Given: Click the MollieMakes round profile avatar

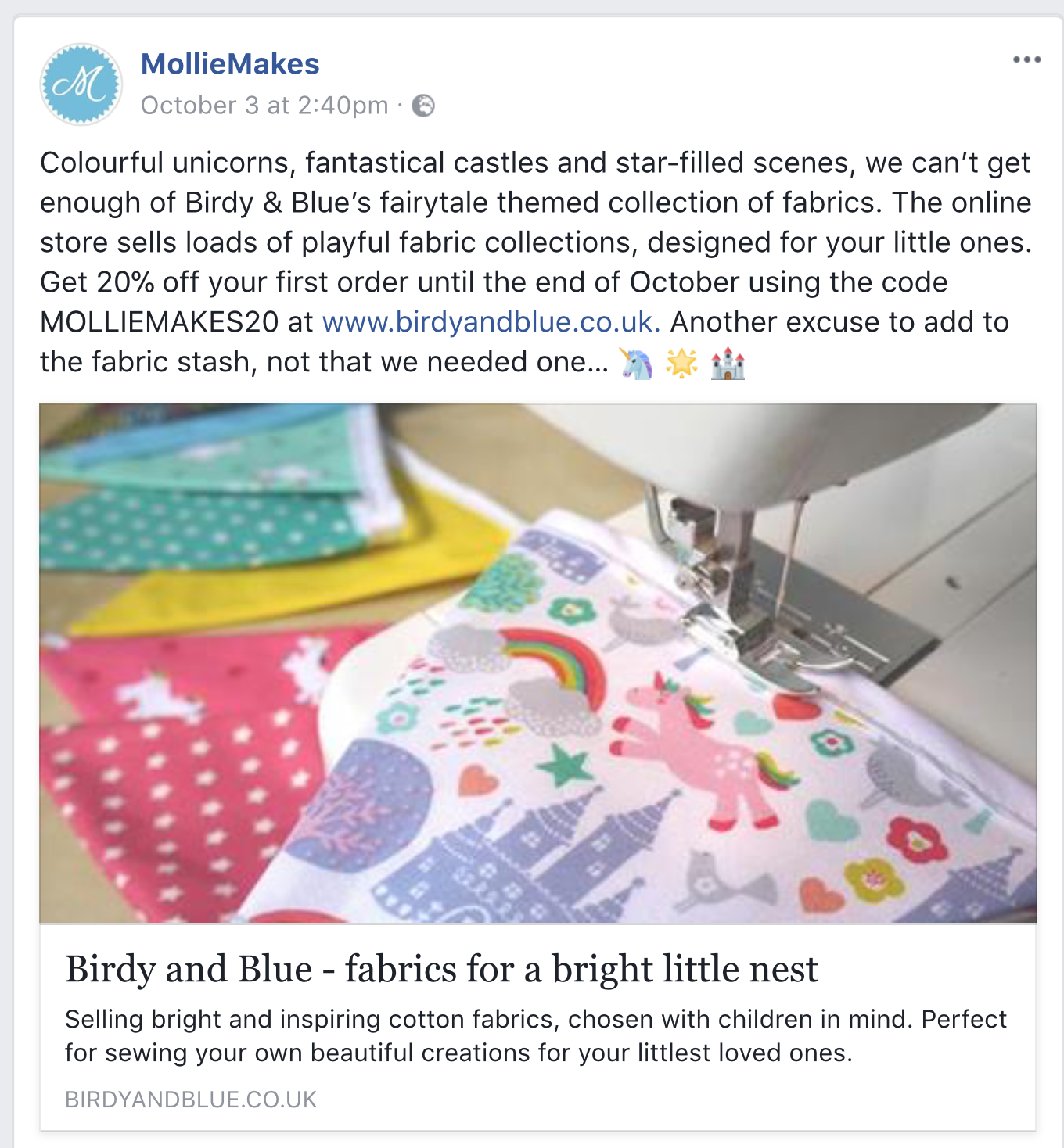Looking at the screenshot, I should pos(81,84).
